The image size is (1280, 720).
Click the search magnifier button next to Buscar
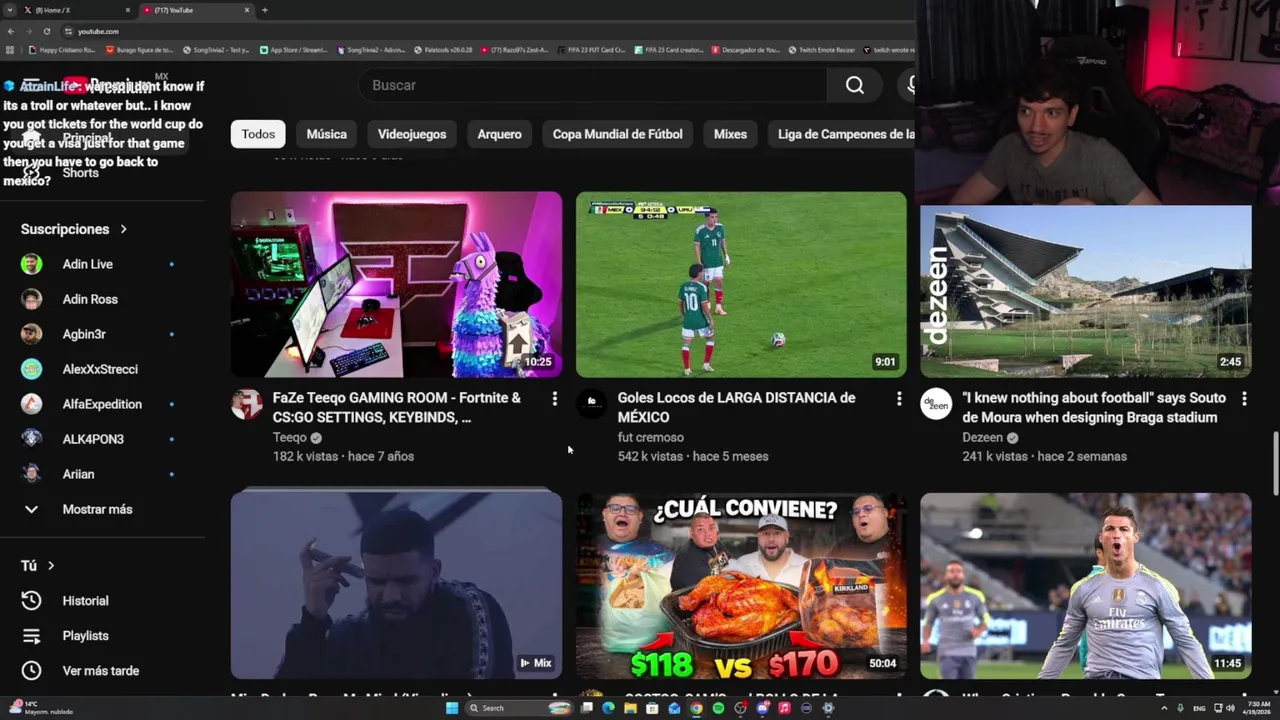(x=855, y=85)
